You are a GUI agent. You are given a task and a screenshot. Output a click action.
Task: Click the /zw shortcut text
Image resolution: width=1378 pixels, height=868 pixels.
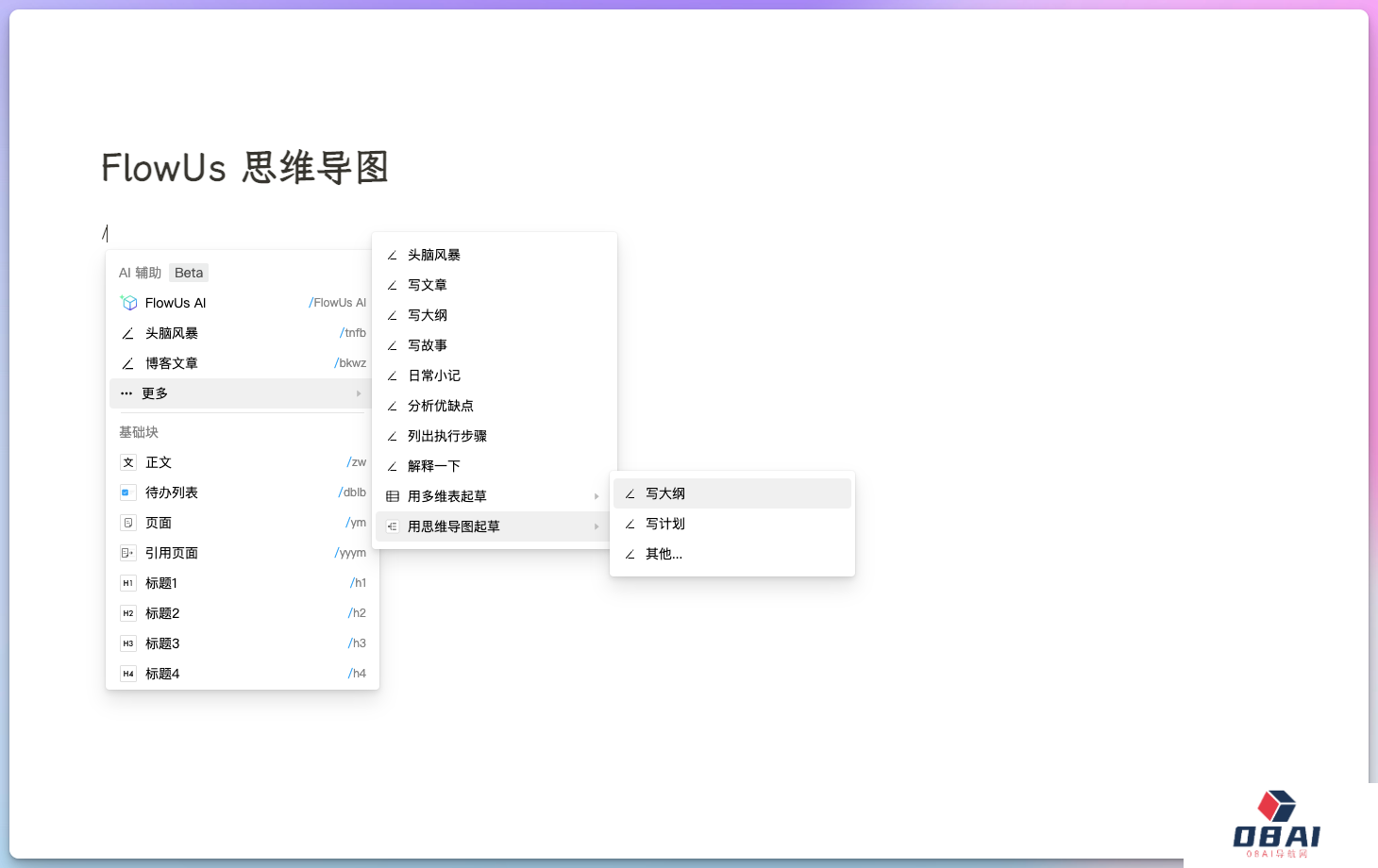tap(357, 462)
